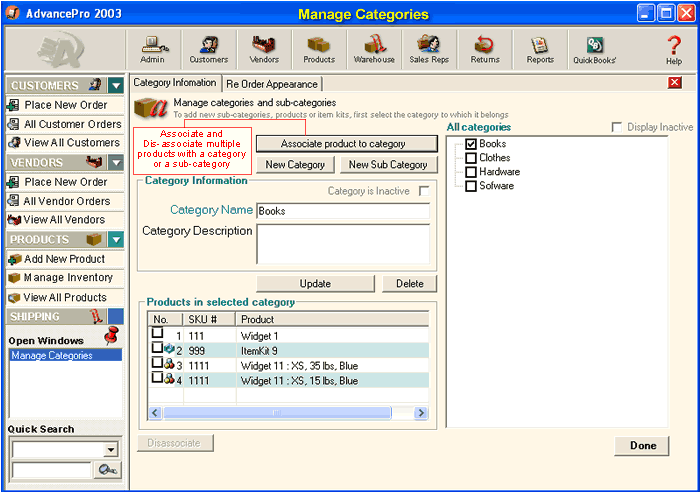Click the Disassociate button
Viewport: 700px width, 492px height.
pos(175,443)
